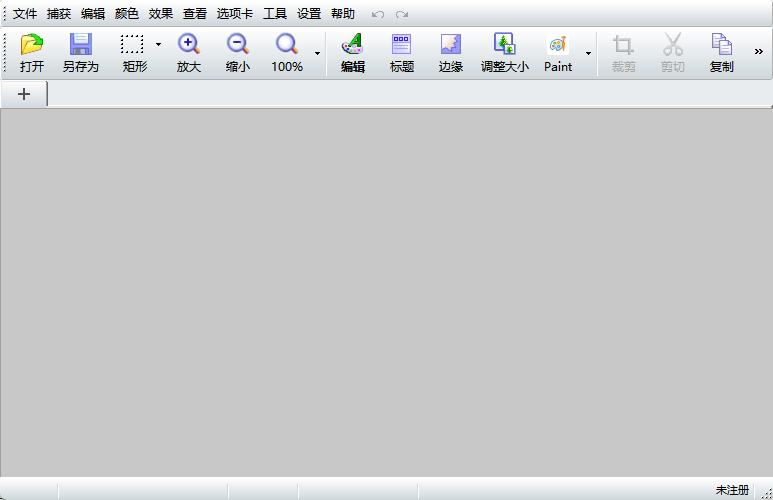
Task: Open a file with the 打开 icon
Action: pyautogui.click(x=32, y=53)
